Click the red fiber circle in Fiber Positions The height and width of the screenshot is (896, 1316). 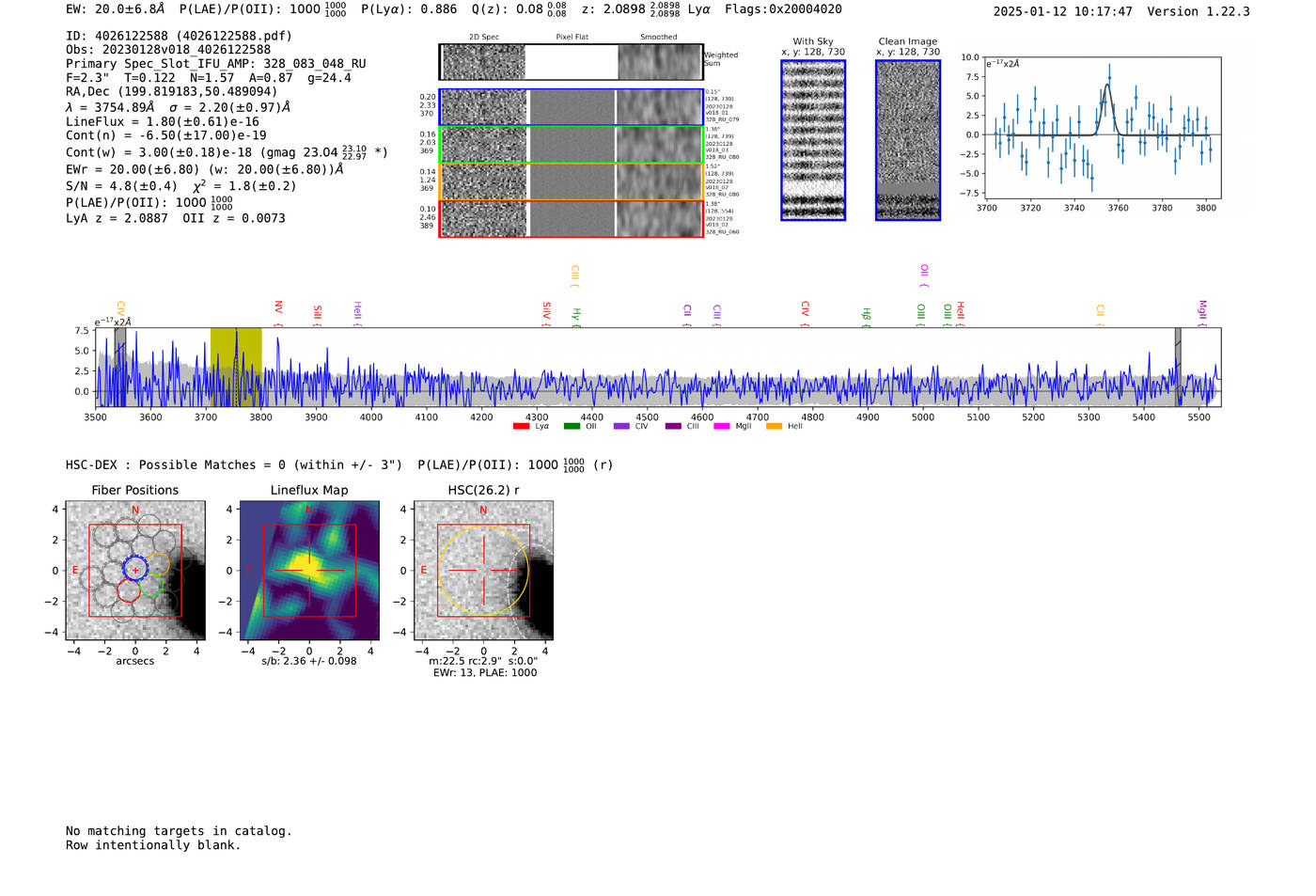click(x=129, y=589)
